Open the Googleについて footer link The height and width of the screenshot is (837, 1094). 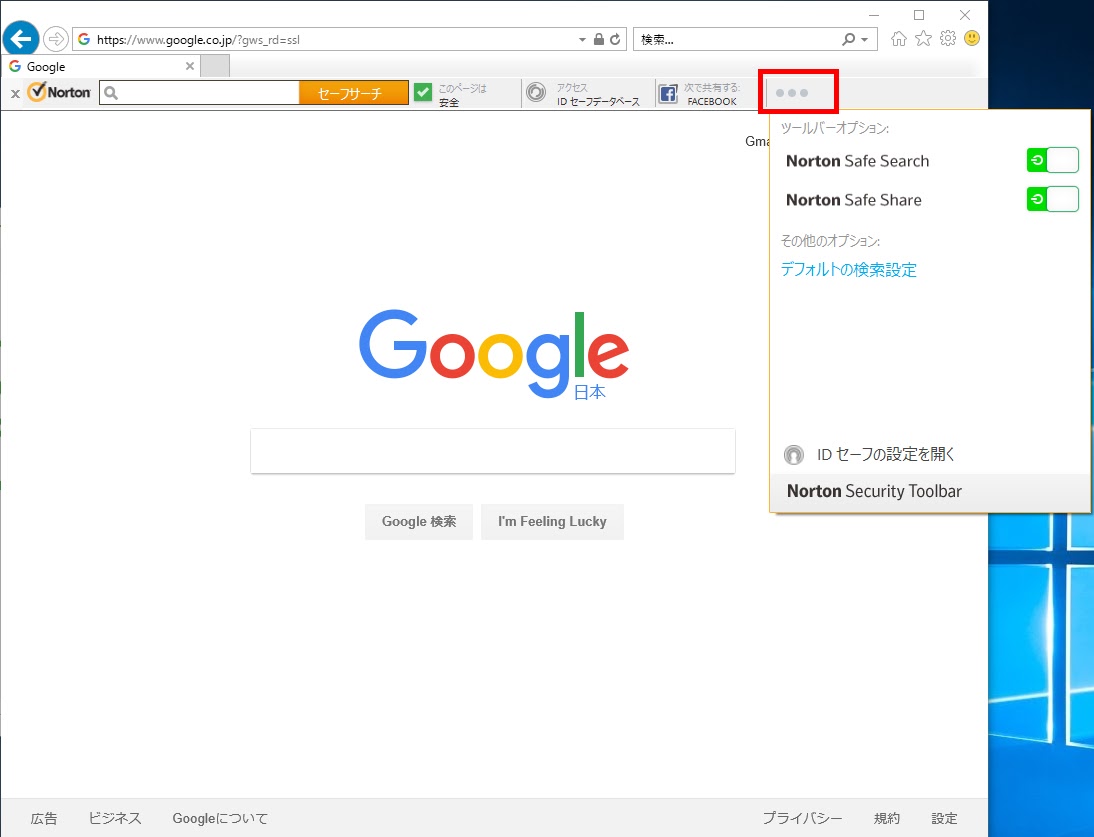pos(220,818)
